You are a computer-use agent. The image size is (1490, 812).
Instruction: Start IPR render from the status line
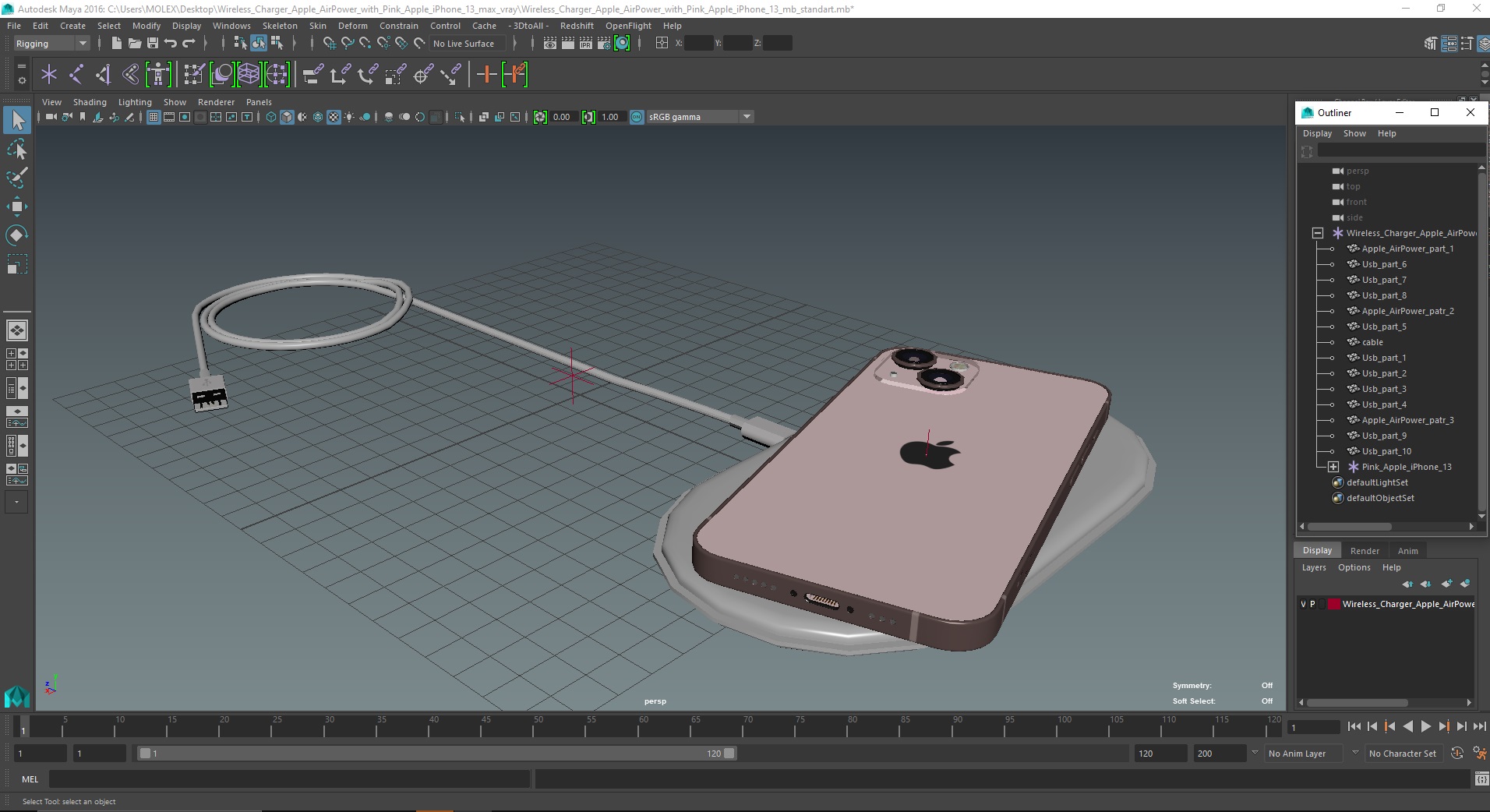coord(586,44)
